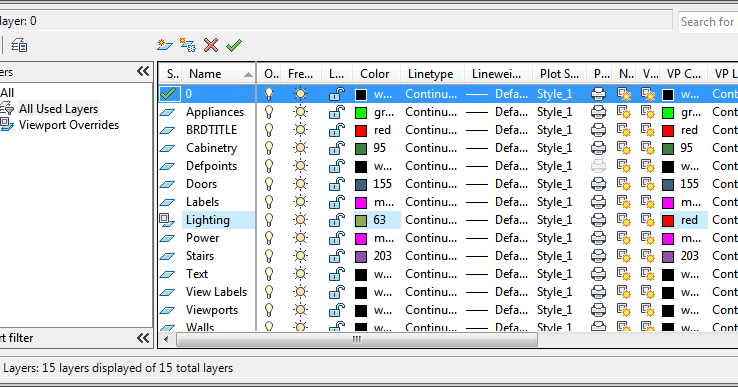Open Continuous linetype for Doors layer

[x=431, y=184]
